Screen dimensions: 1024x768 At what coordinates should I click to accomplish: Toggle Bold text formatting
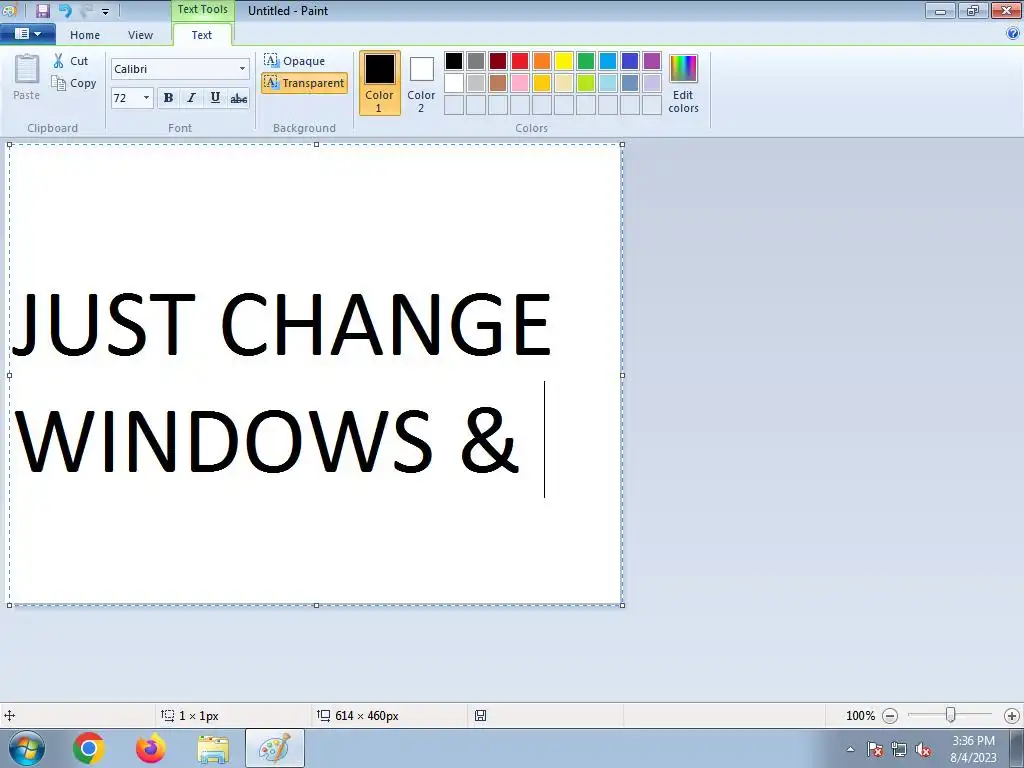coord(168,98)
